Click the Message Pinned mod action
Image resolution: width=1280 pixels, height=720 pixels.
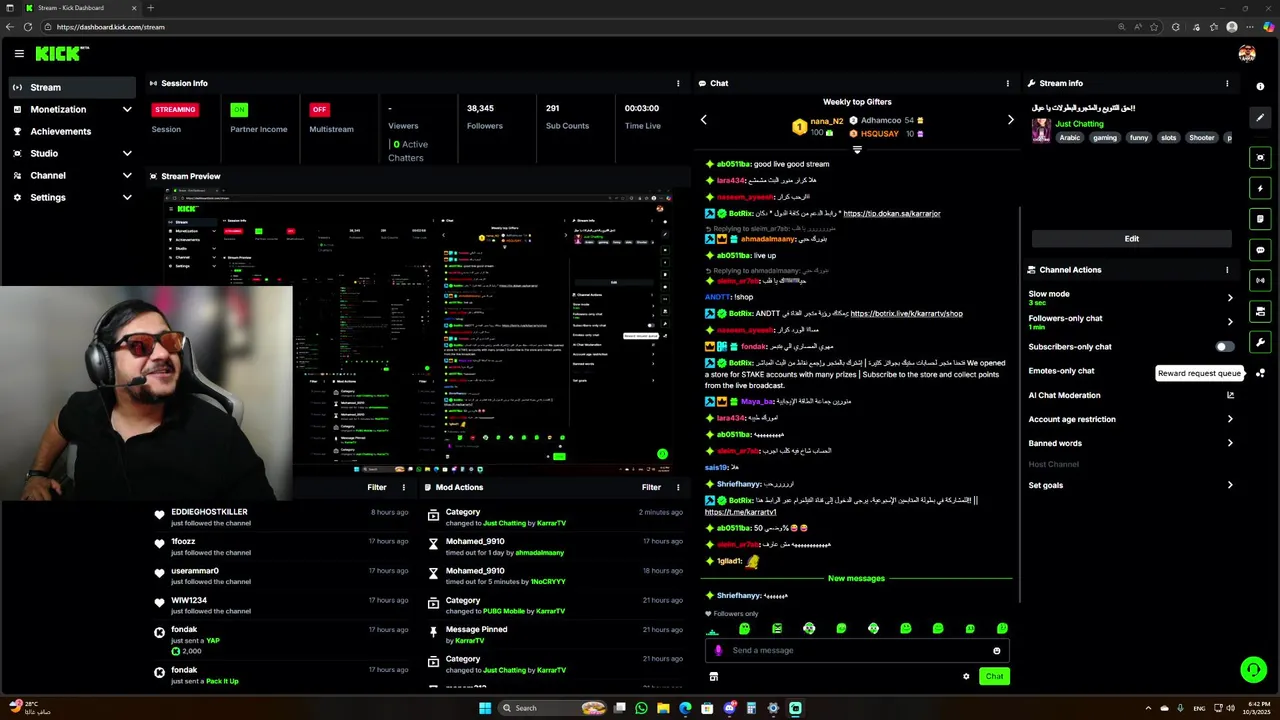[555, 635]
